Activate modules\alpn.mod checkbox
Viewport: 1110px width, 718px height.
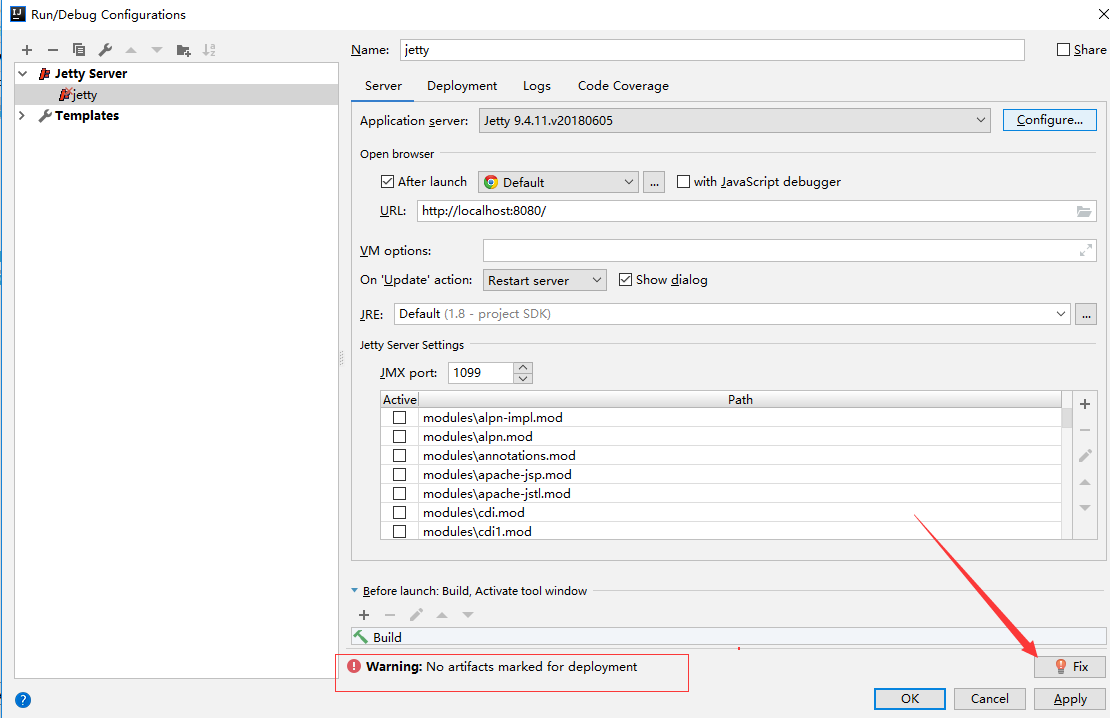point(399,436)
